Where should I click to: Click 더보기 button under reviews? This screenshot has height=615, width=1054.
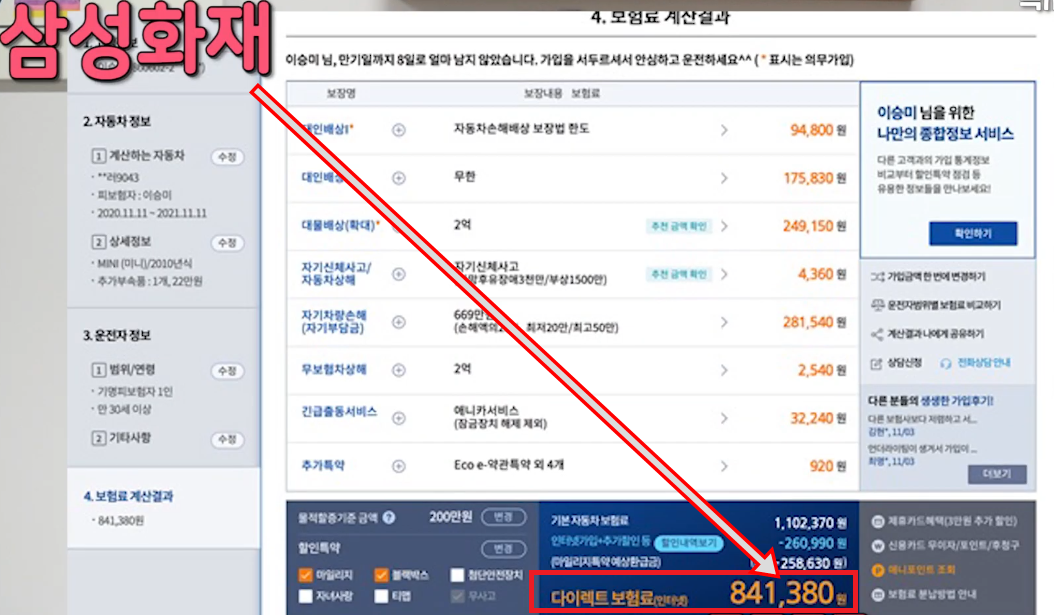[x=997, y=474]
